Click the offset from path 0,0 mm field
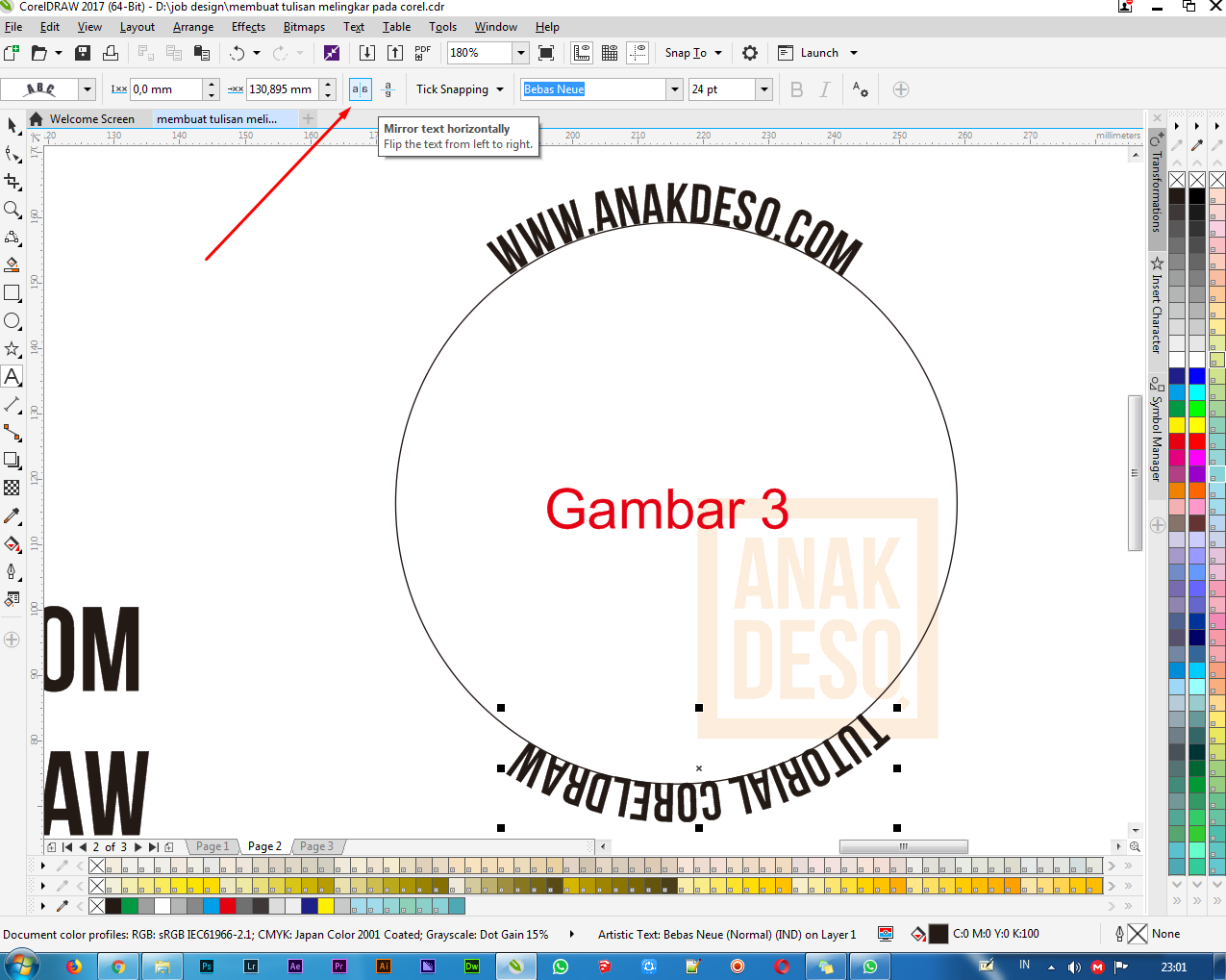The image size is (1226, 980). click(x=166, y=89)
